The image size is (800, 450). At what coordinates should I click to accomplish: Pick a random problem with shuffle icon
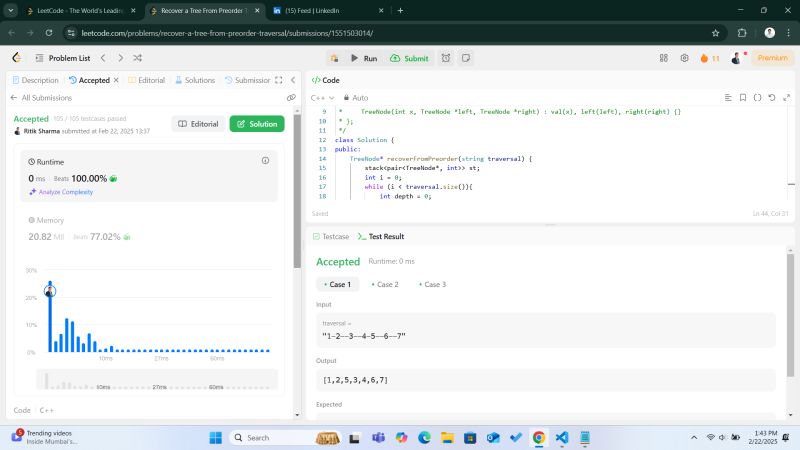pos(137,58)
